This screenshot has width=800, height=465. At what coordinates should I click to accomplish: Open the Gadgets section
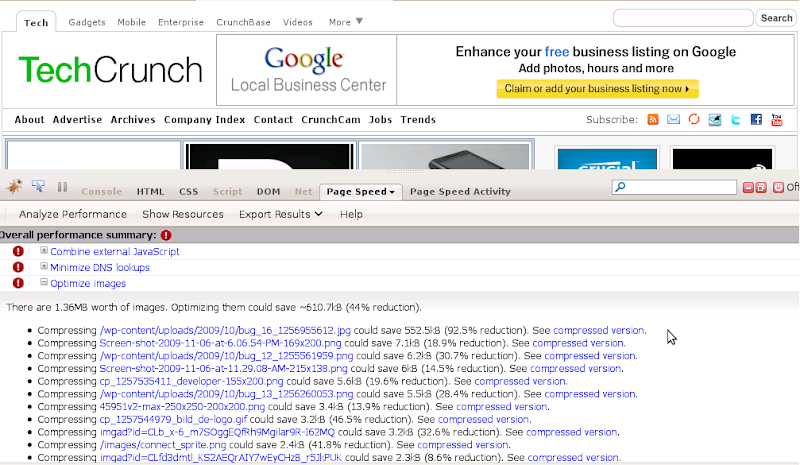(x=87, y=22)
